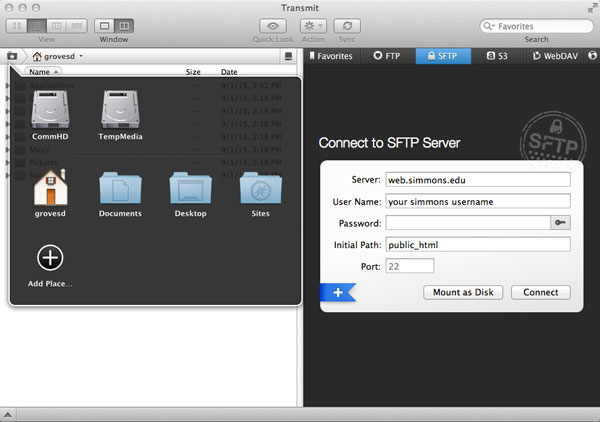
Task: Click the Initial Path input field
Action: pos(478,244)
